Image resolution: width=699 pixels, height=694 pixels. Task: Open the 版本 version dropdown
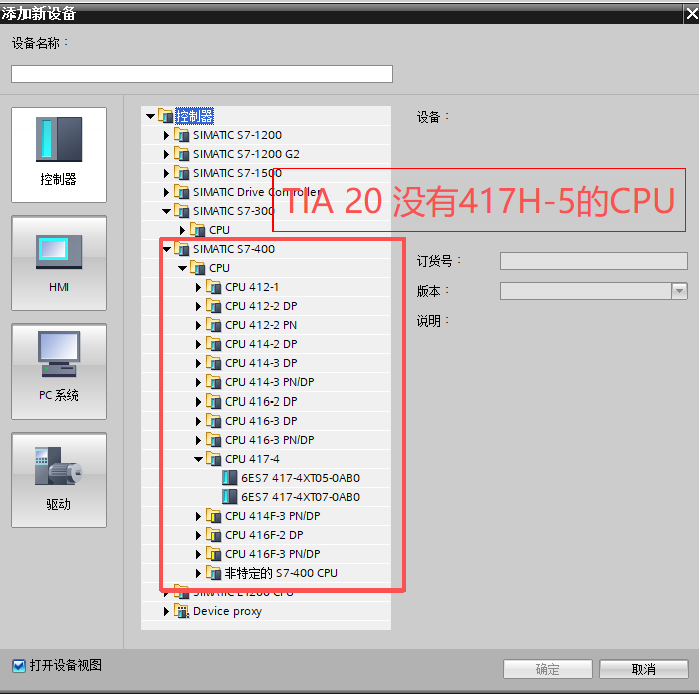[x=679, y=291]
